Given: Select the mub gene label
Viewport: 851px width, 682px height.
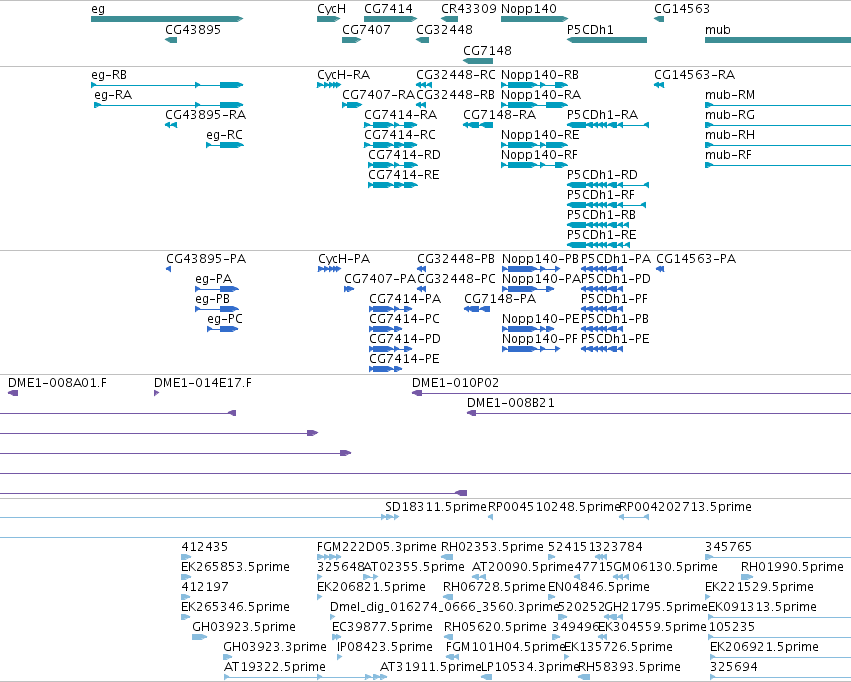Looking at the screenshot, I should coord(717,30).
